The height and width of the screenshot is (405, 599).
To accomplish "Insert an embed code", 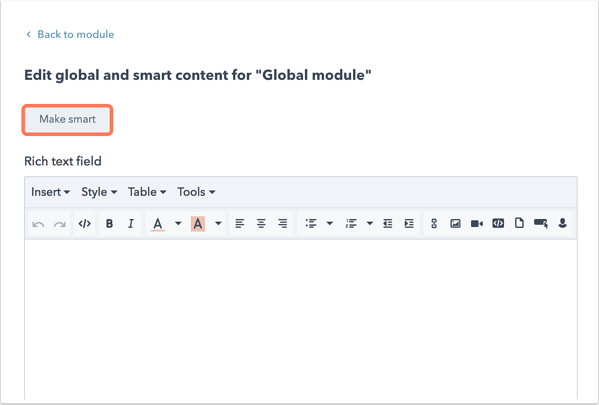I will [x=498, y=223].
